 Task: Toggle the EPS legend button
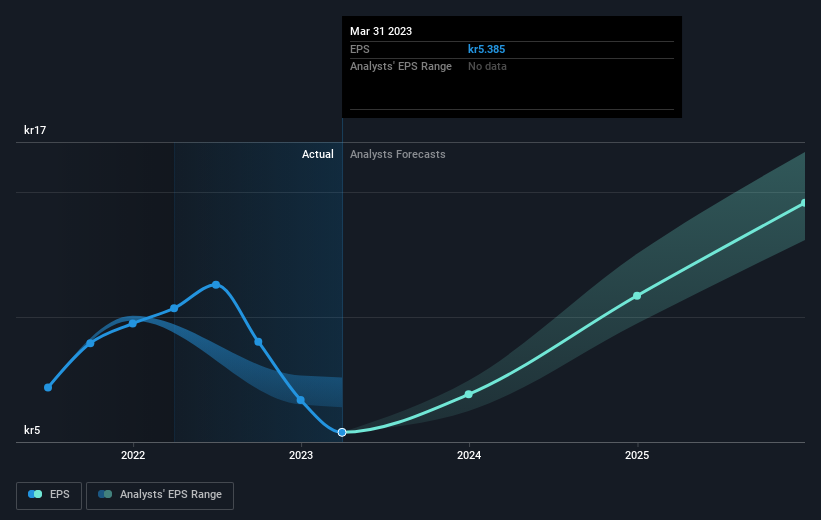(x=49, y=495)
